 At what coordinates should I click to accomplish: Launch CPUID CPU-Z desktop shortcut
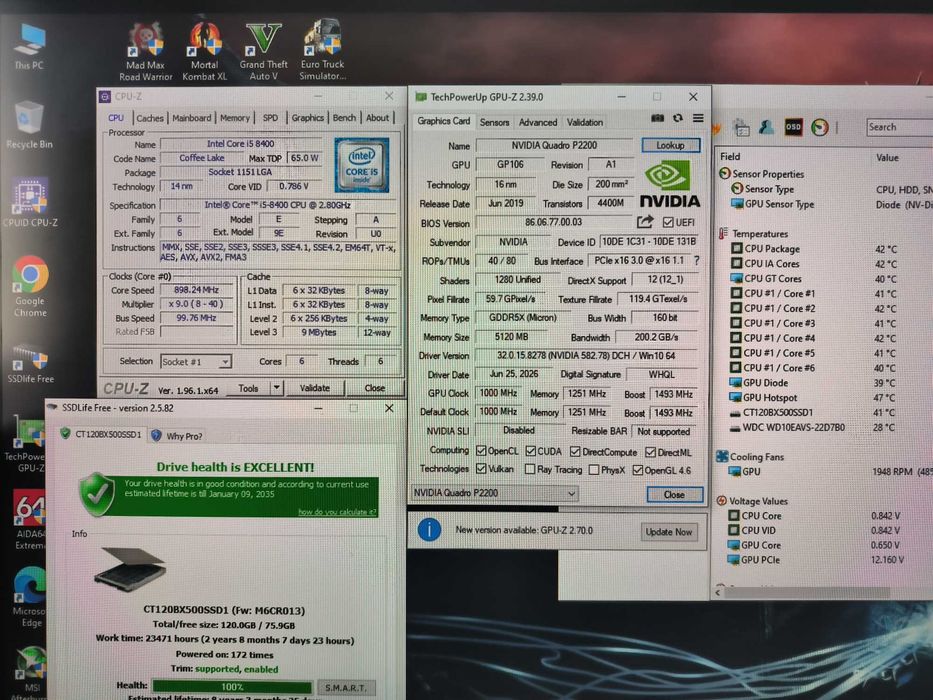pos(30,202)
